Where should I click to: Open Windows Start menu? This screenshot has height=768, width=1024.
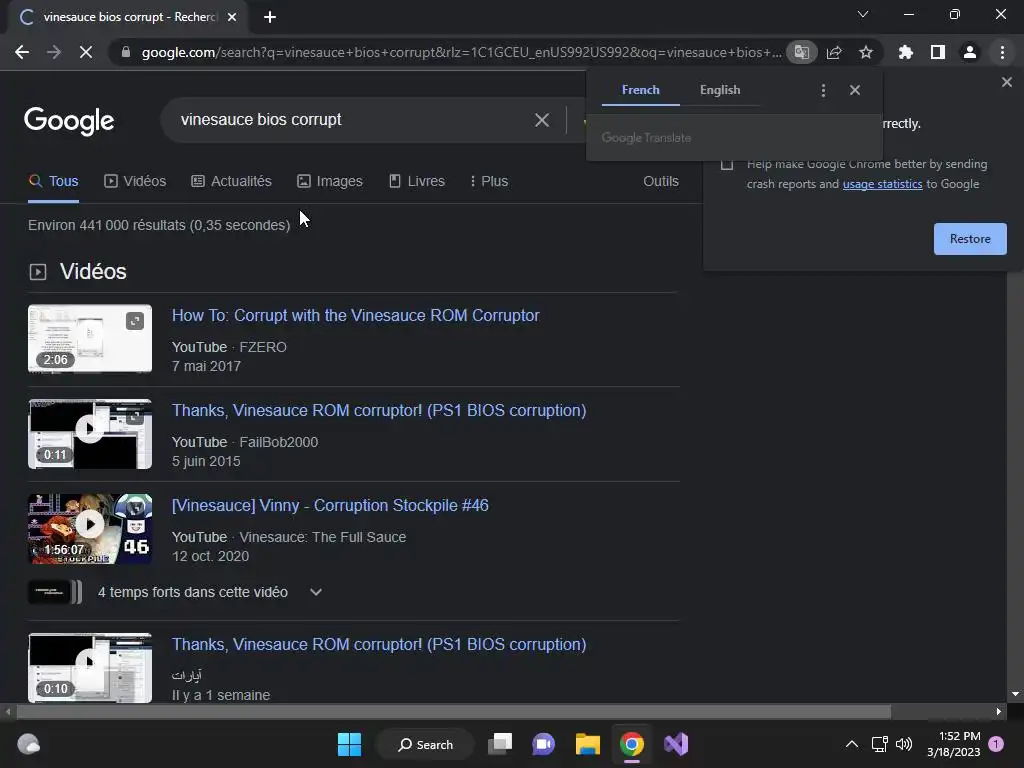click(349, 744)
